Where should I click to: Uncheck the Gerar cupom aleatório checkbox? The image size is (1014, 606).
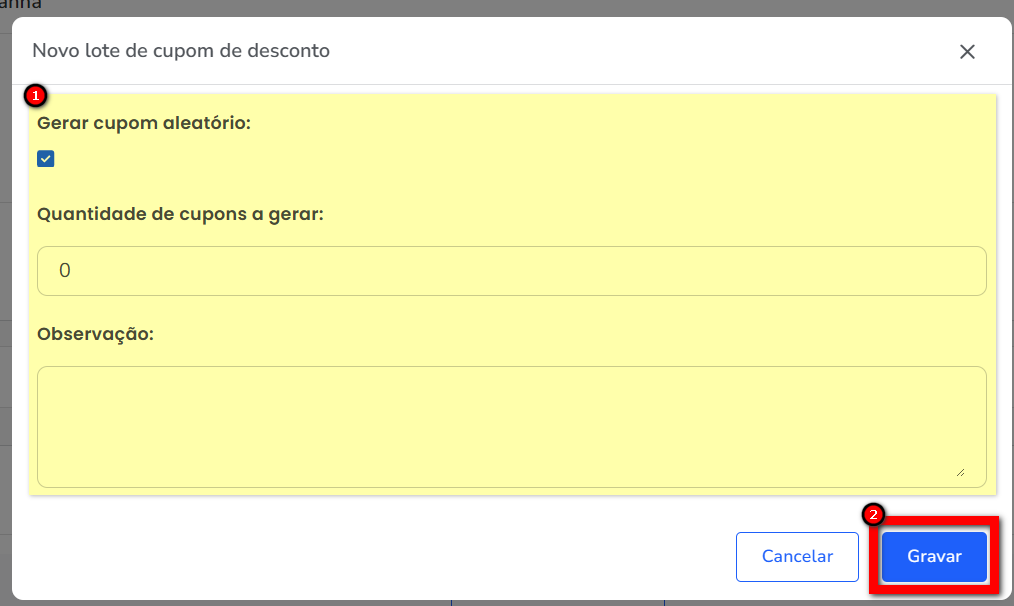(x=46, y=159)
